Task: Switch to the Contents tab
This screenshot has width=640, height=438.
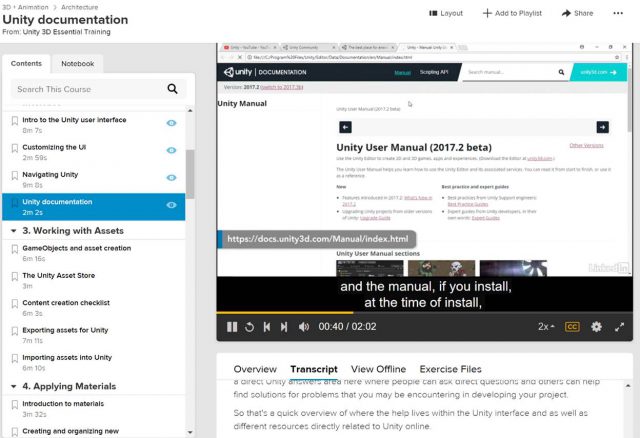Action: [26, 64]
